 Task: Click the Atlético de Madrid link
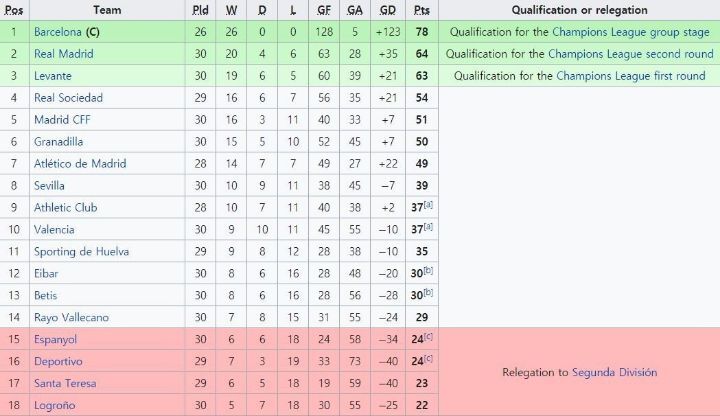(81, 164)
